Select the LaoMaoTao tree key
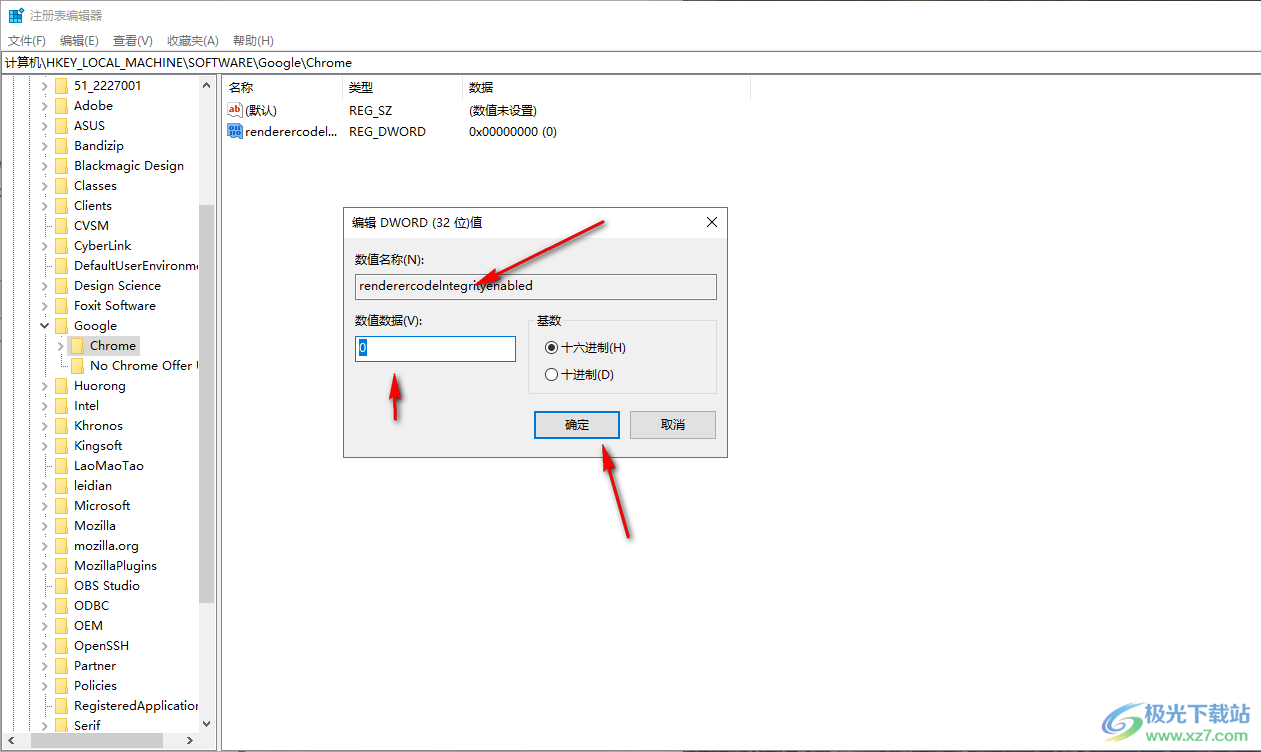The image size is (1261, 752). point(109,465)
